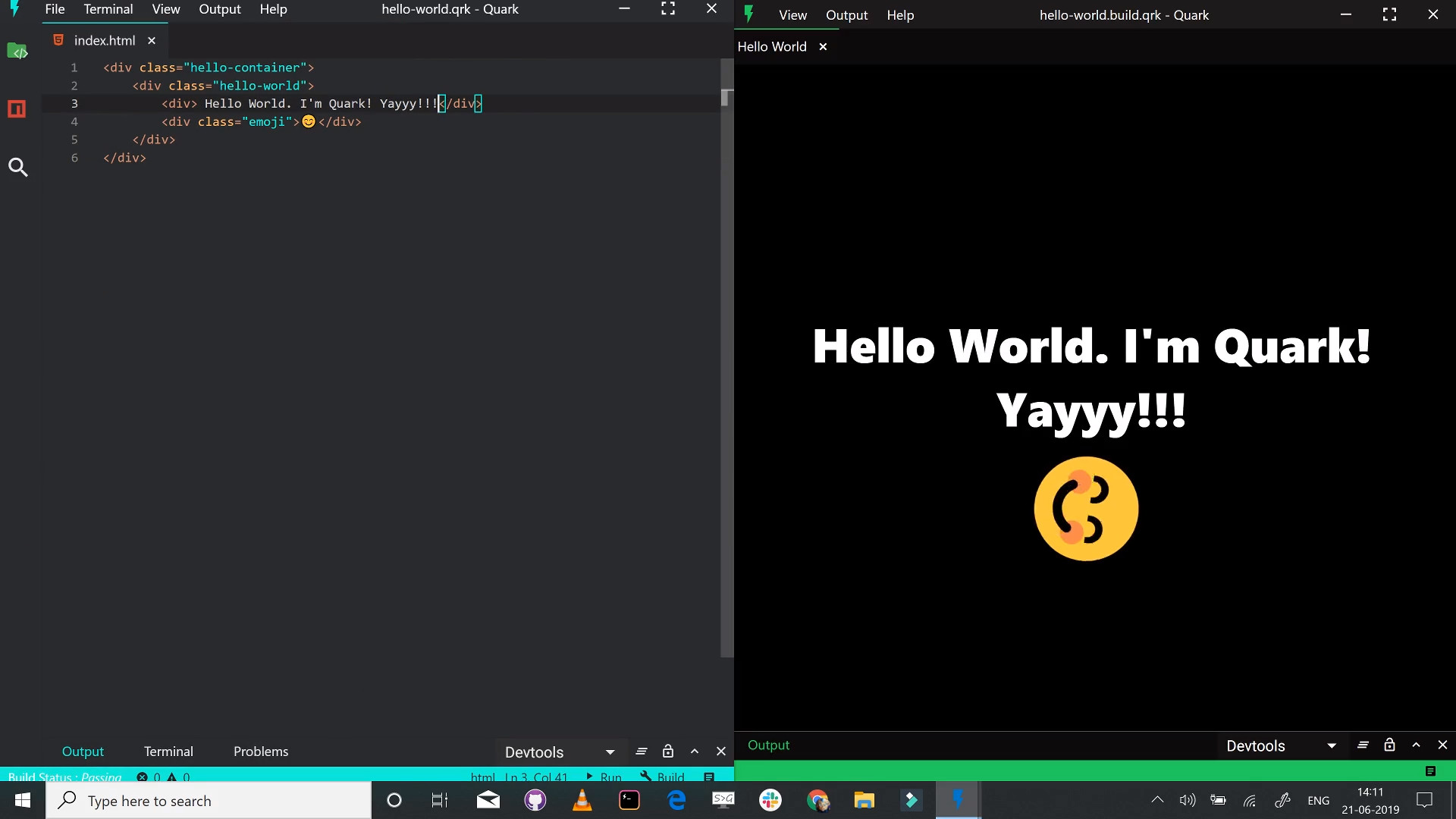The image size is (1456, 819).
Task: Toggle scroll lock in right preview output panel
Action: (x=1389, y=745)
